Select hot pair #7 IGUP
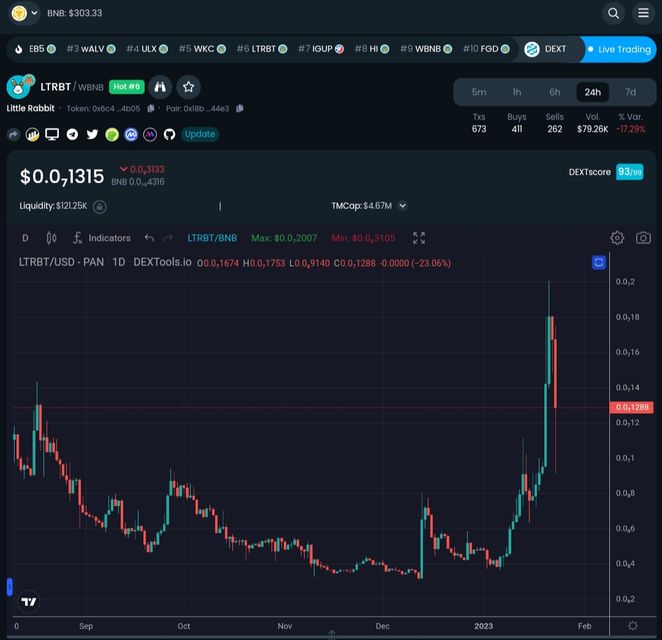The image size is (662, 640). pyautogui.click(x=321, y=49)
